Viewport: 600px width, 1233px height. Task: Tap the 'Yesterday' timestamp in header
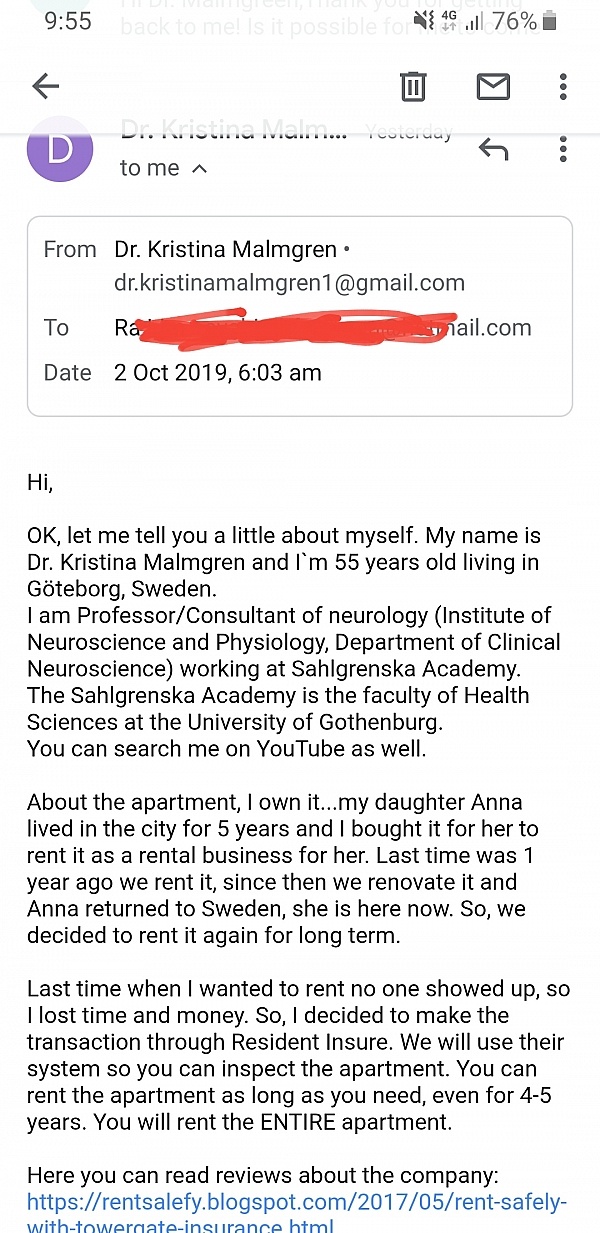409,132
